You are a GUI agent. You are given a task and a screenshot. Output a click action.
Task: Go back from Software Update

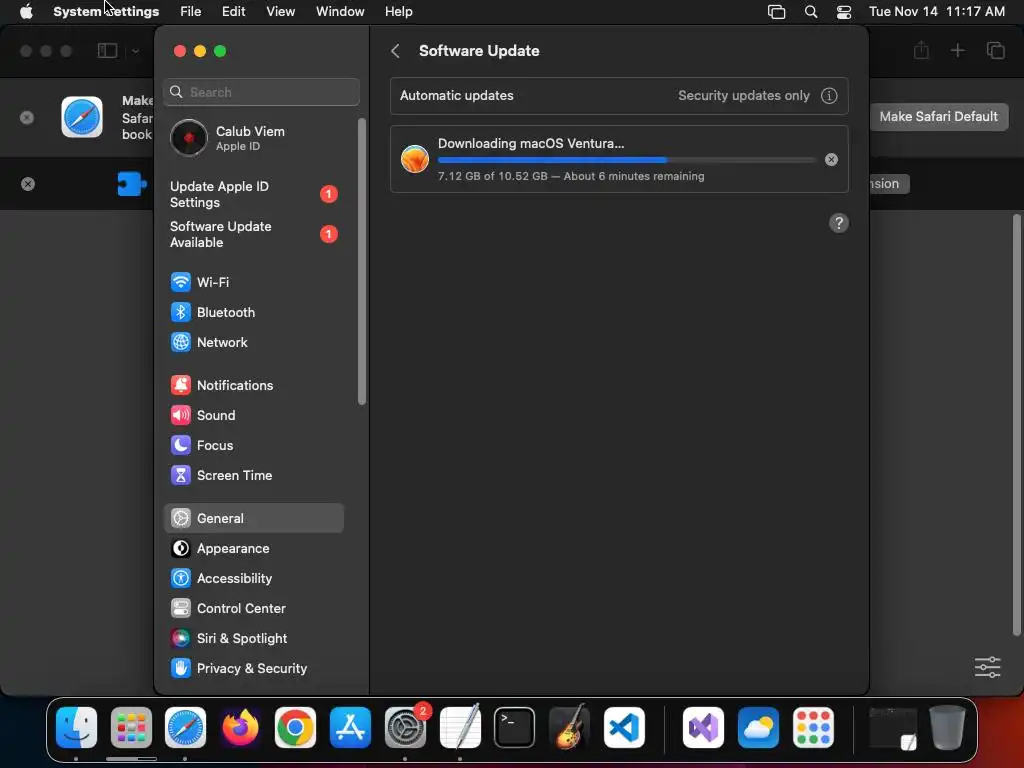pos(395,51)
